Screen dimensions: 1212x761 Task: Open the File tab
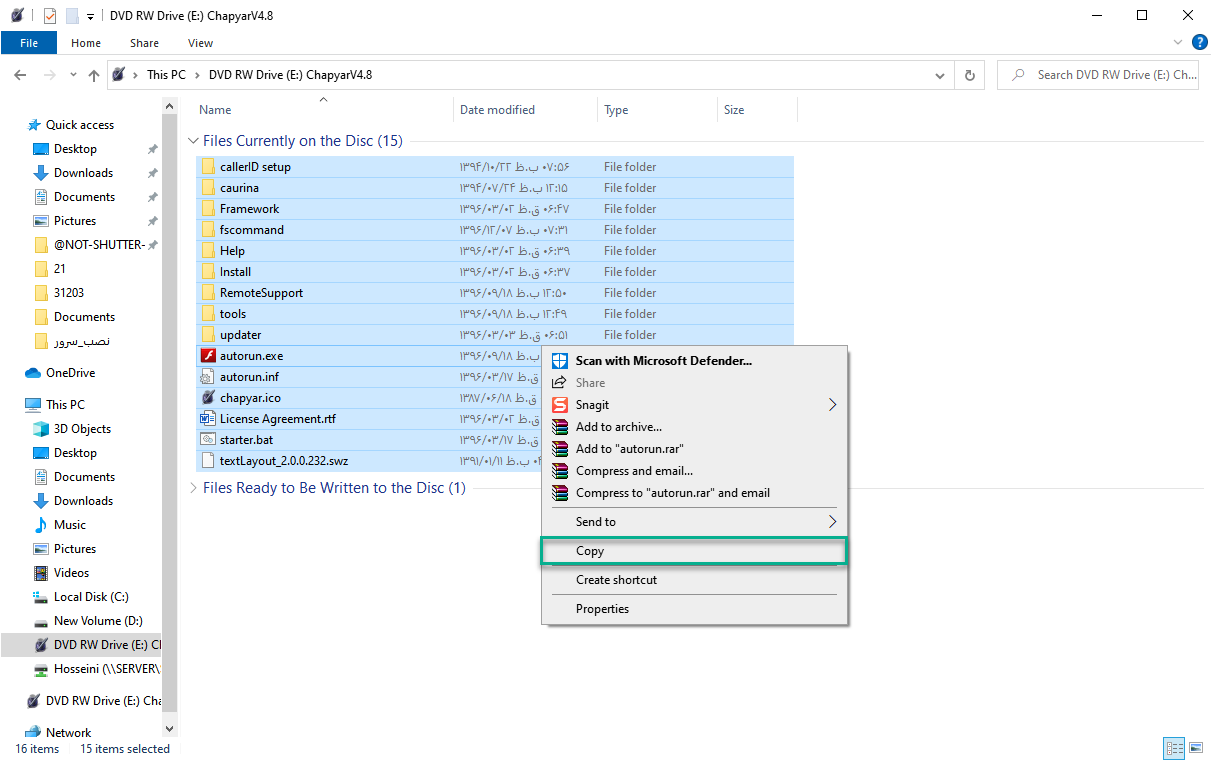[29, 43]
